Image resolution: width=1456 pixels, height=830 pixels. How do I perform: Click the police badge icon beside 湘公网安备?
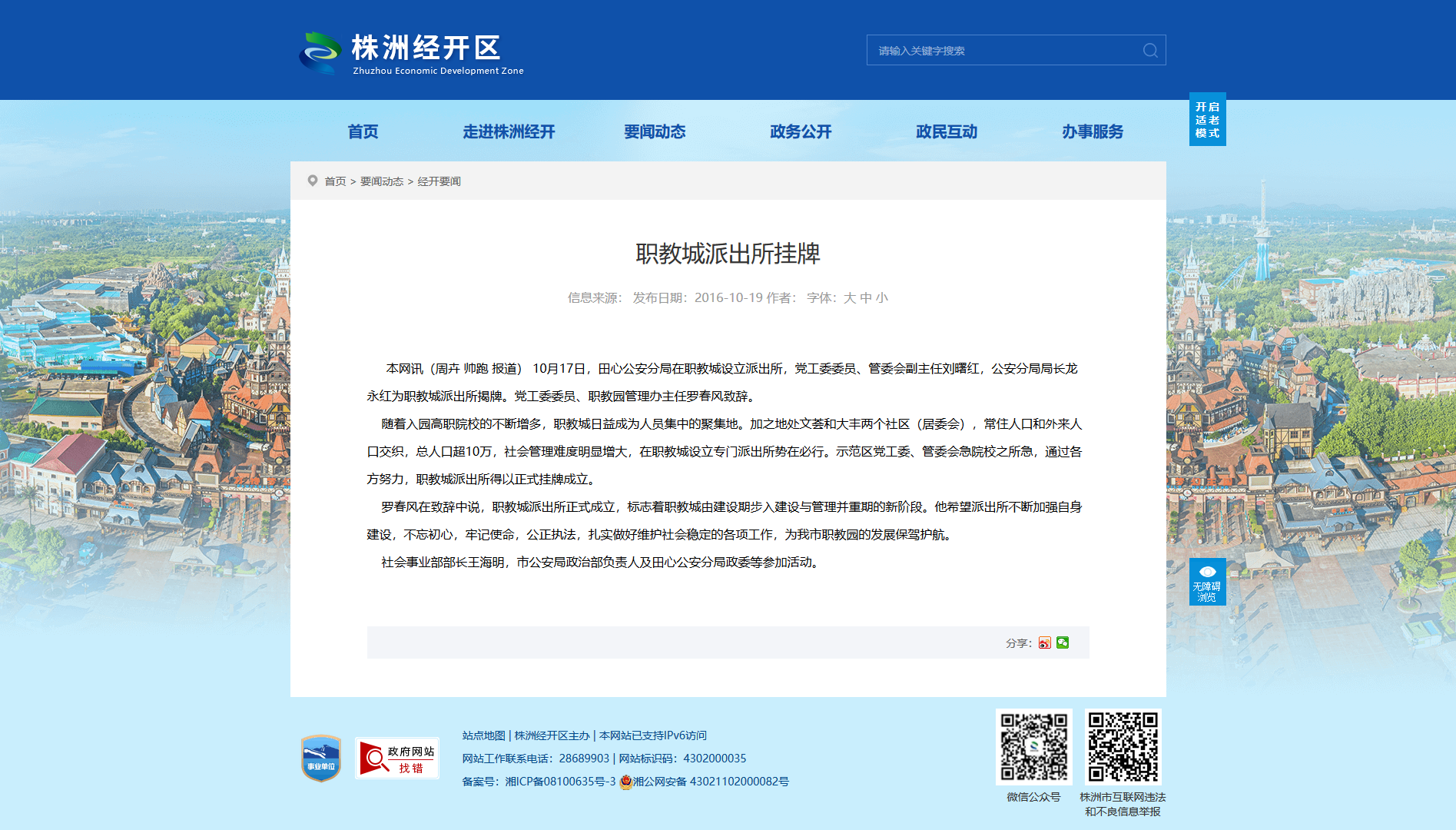point(625,782)
